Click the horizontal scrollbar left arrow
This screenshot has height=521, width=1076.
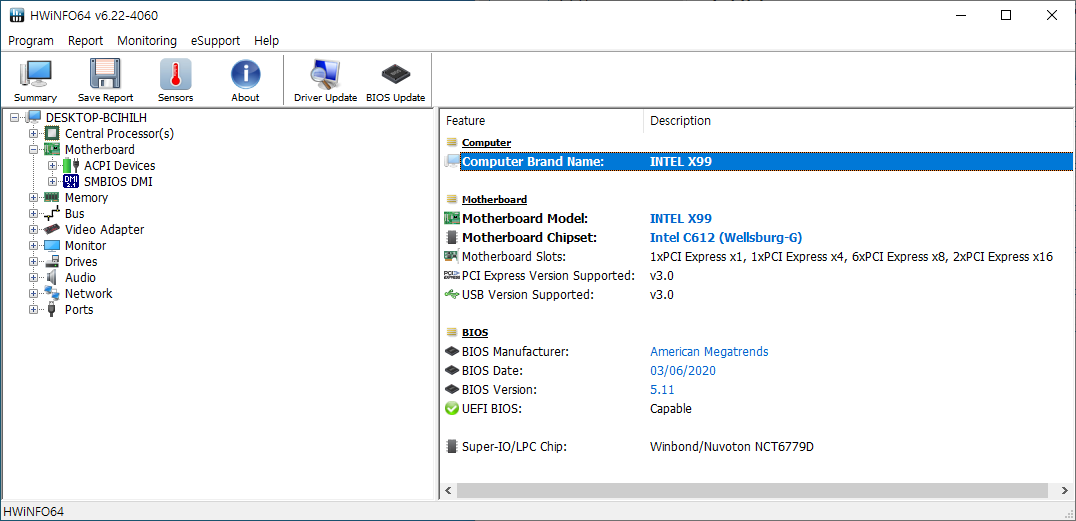point(449,491)
